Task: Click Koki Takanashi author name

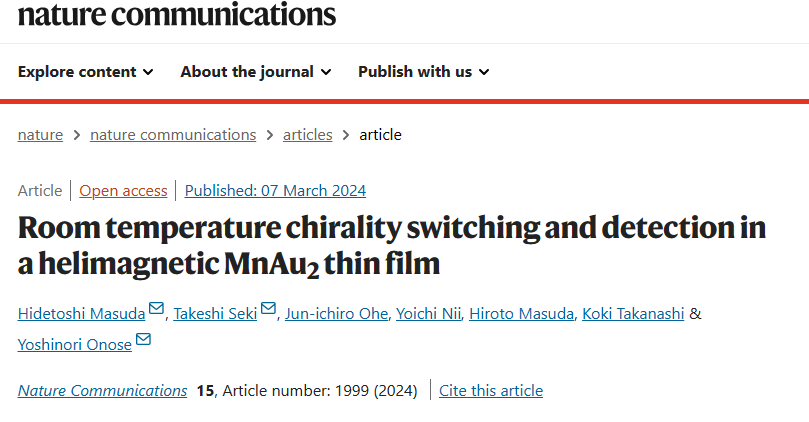Action: (x=633, y=314)
